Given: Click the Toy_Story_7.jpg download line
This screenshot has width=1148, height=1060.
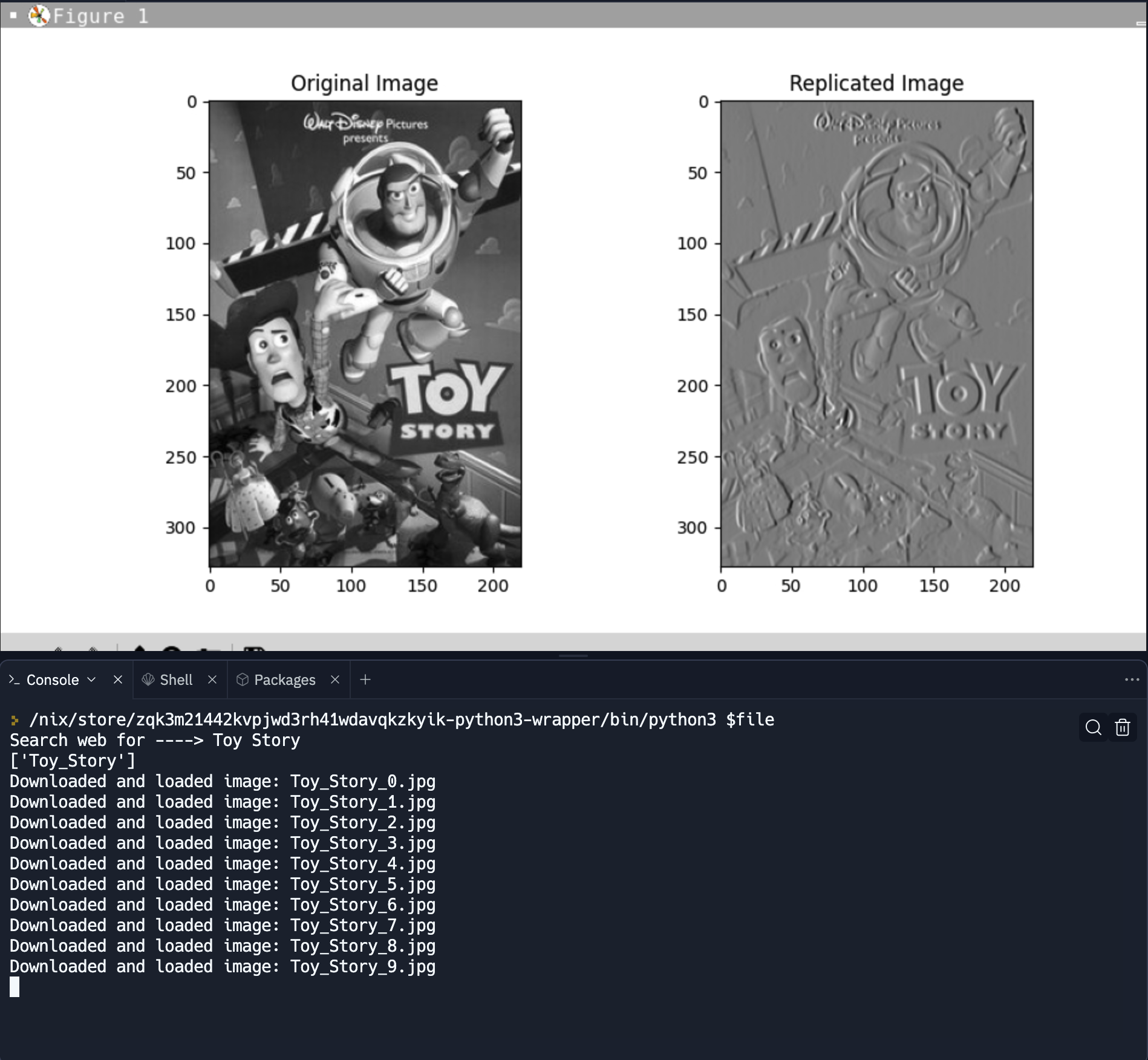Looking at the screenshot, I should tap(223, 925).
